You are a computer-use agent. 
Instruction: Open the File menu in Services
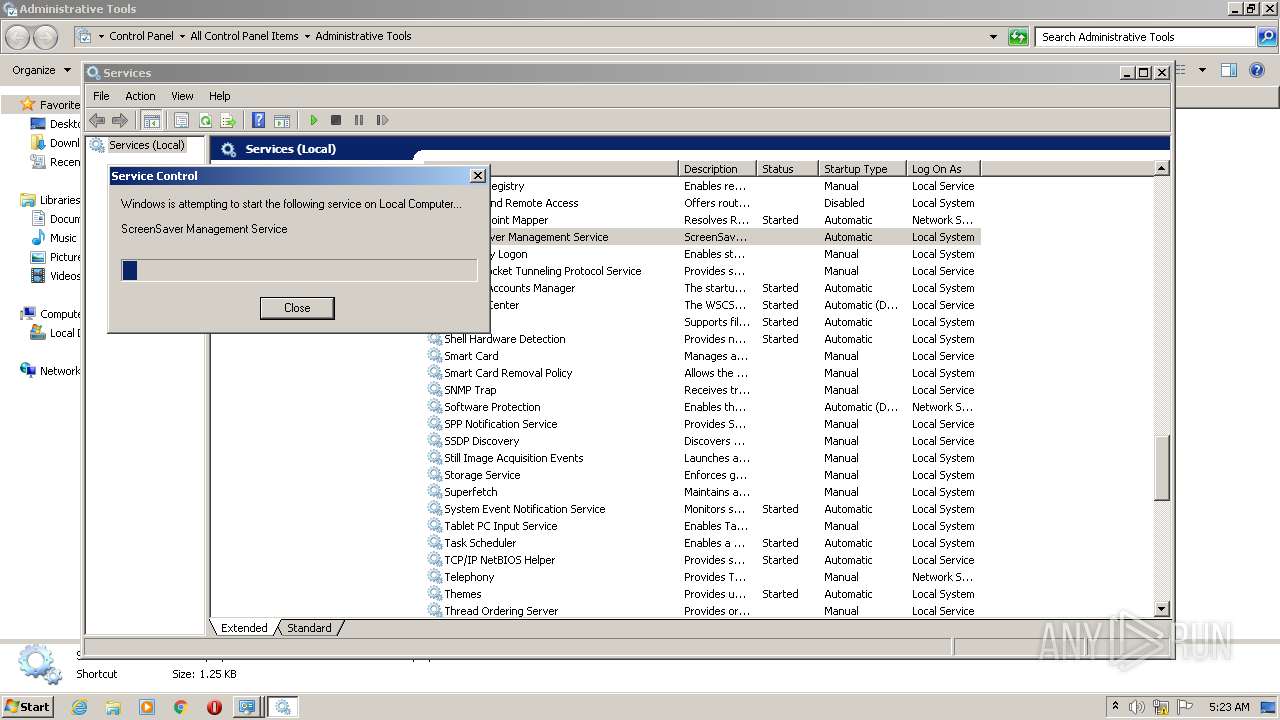(101, 96)
